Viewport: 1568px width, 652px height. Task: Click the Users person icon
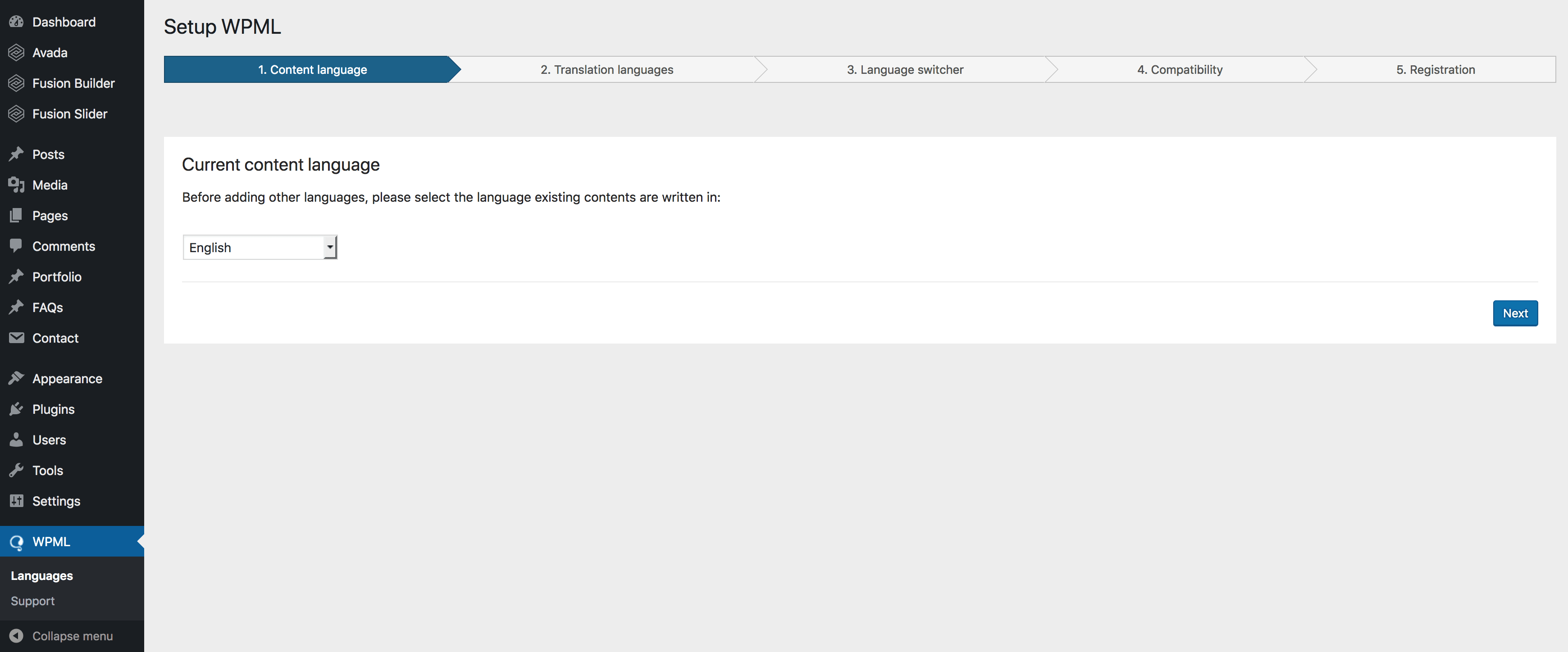[x=16, y=440]
